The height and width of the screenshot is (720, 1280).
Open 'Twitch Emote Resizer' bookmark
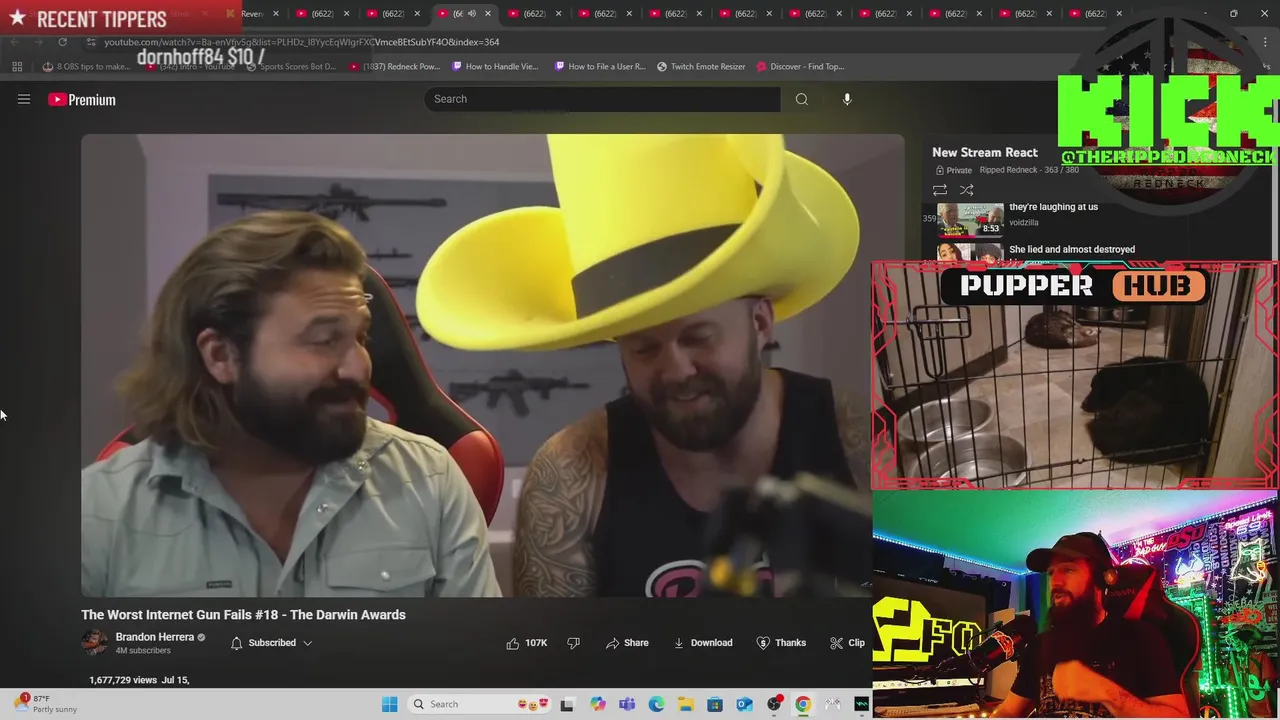coord(701,67)
